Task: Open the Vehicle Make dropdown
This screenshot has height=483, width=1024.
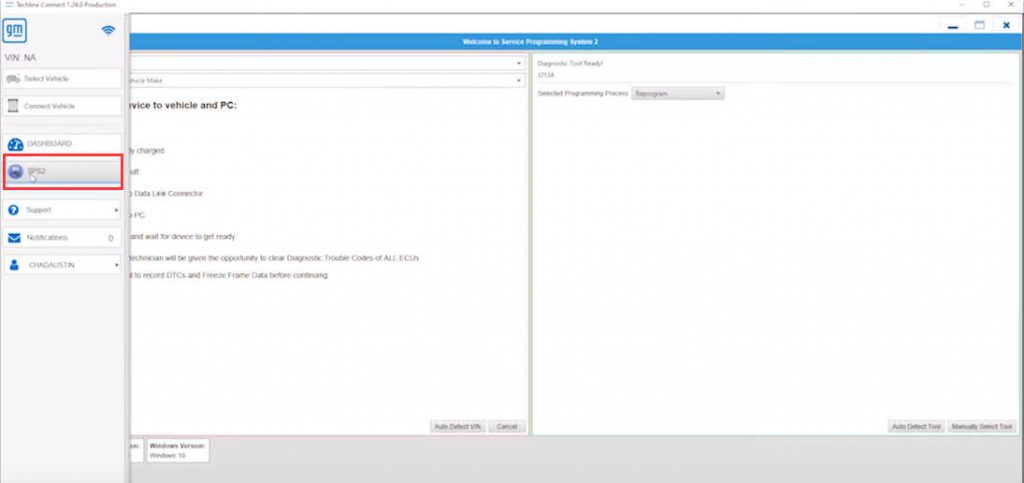Action: tap(519, 80)
